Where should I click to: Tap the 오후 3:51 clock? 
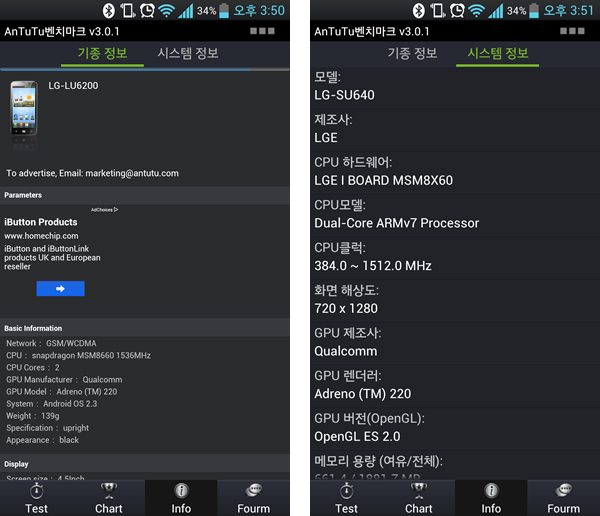[569, 10]
